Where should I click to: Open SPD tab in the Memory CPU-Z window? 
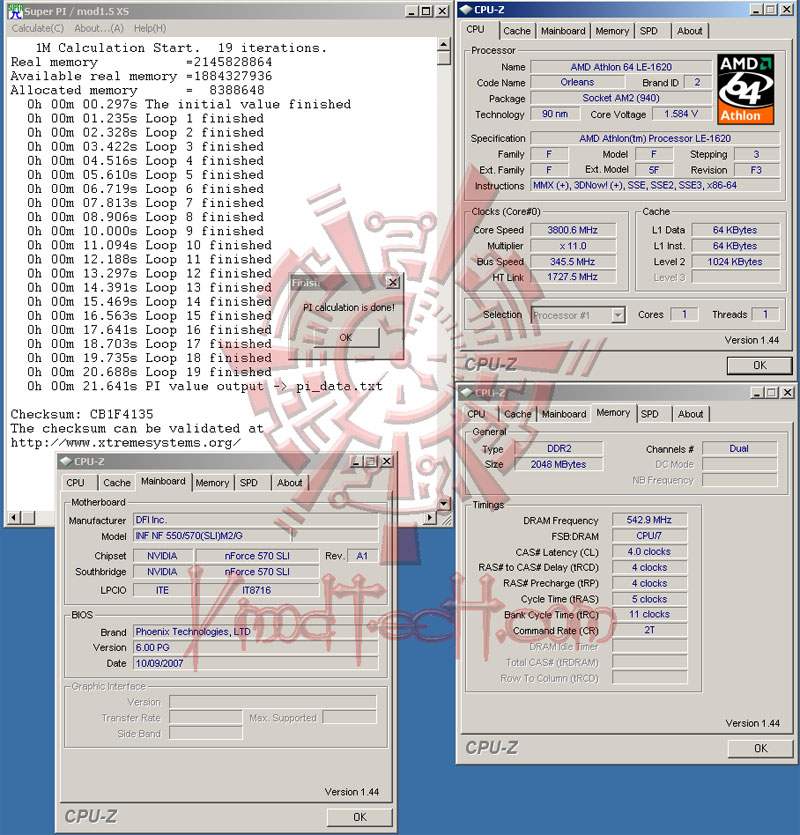point(649,414)
